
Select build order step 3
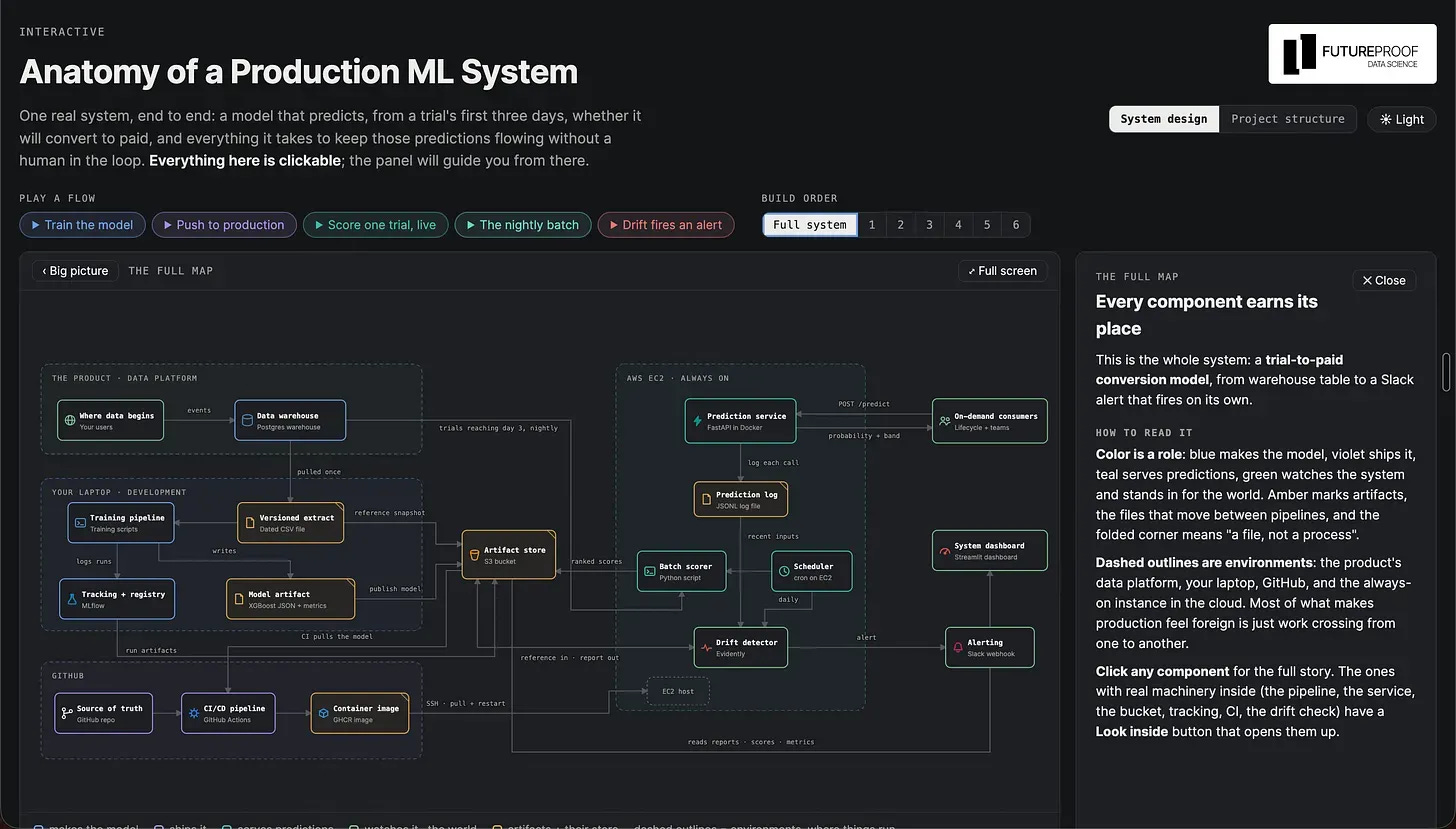(929, 225)
